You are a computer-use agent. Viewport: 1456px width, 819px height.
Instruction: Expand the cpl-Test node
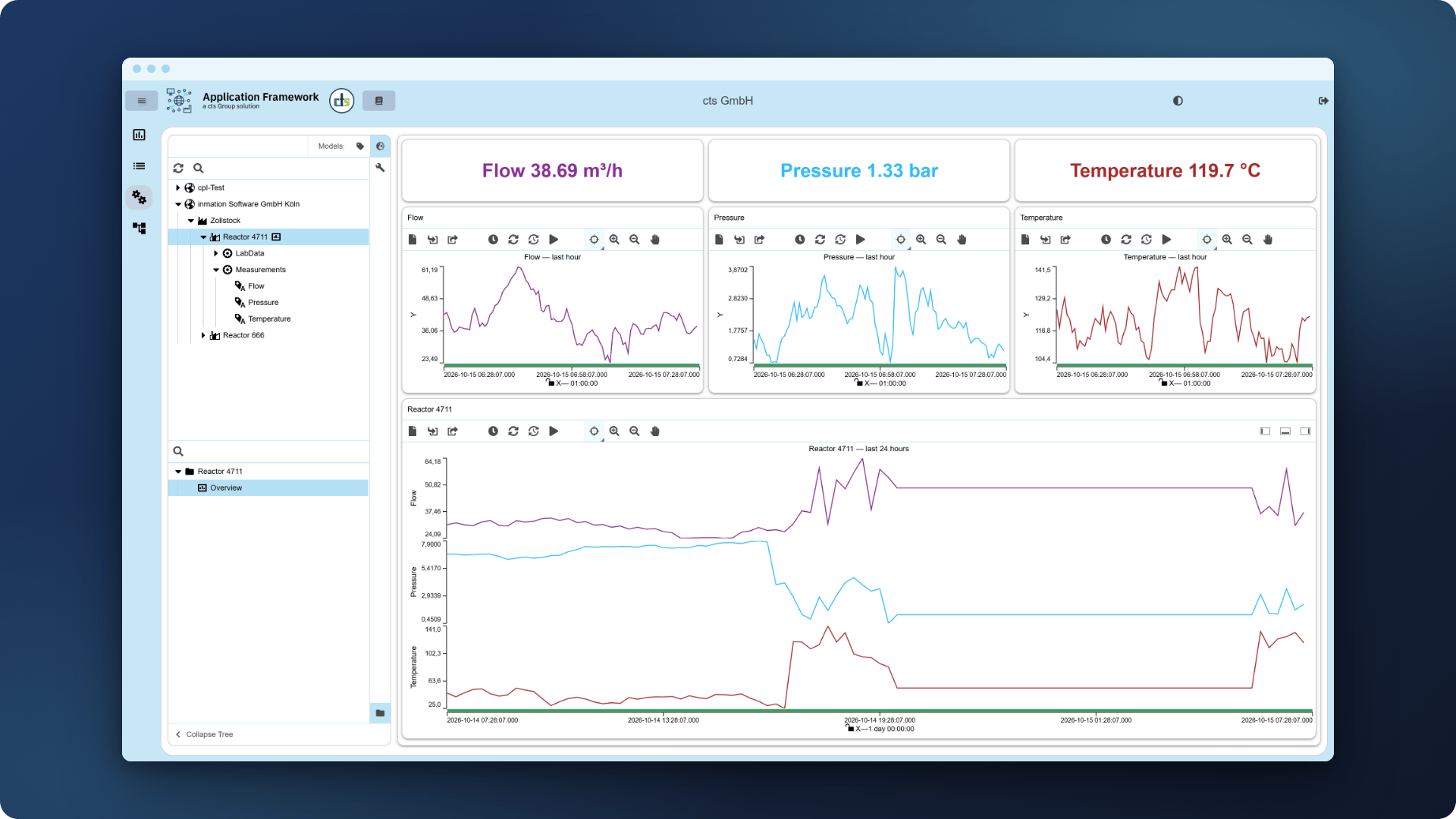point(178,188)
